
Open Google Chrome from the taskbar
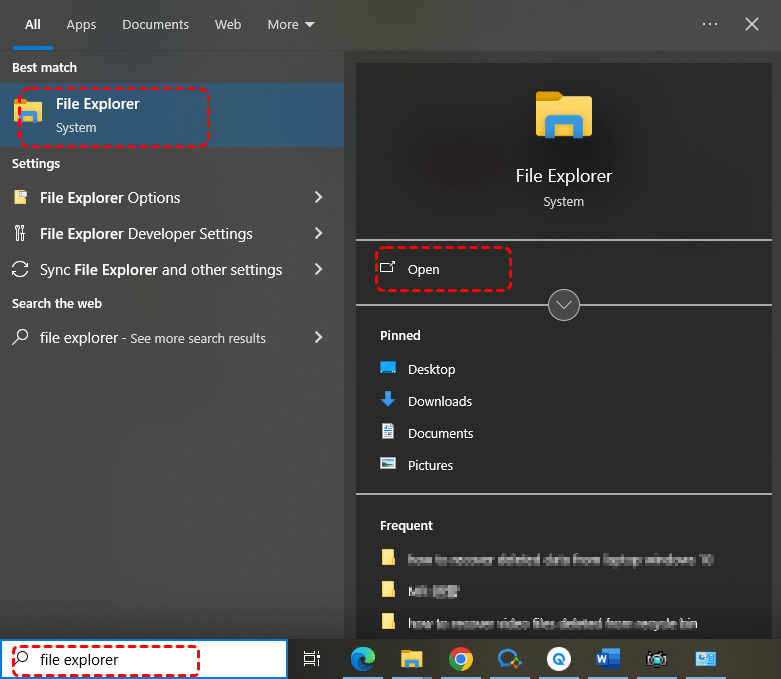460,659
